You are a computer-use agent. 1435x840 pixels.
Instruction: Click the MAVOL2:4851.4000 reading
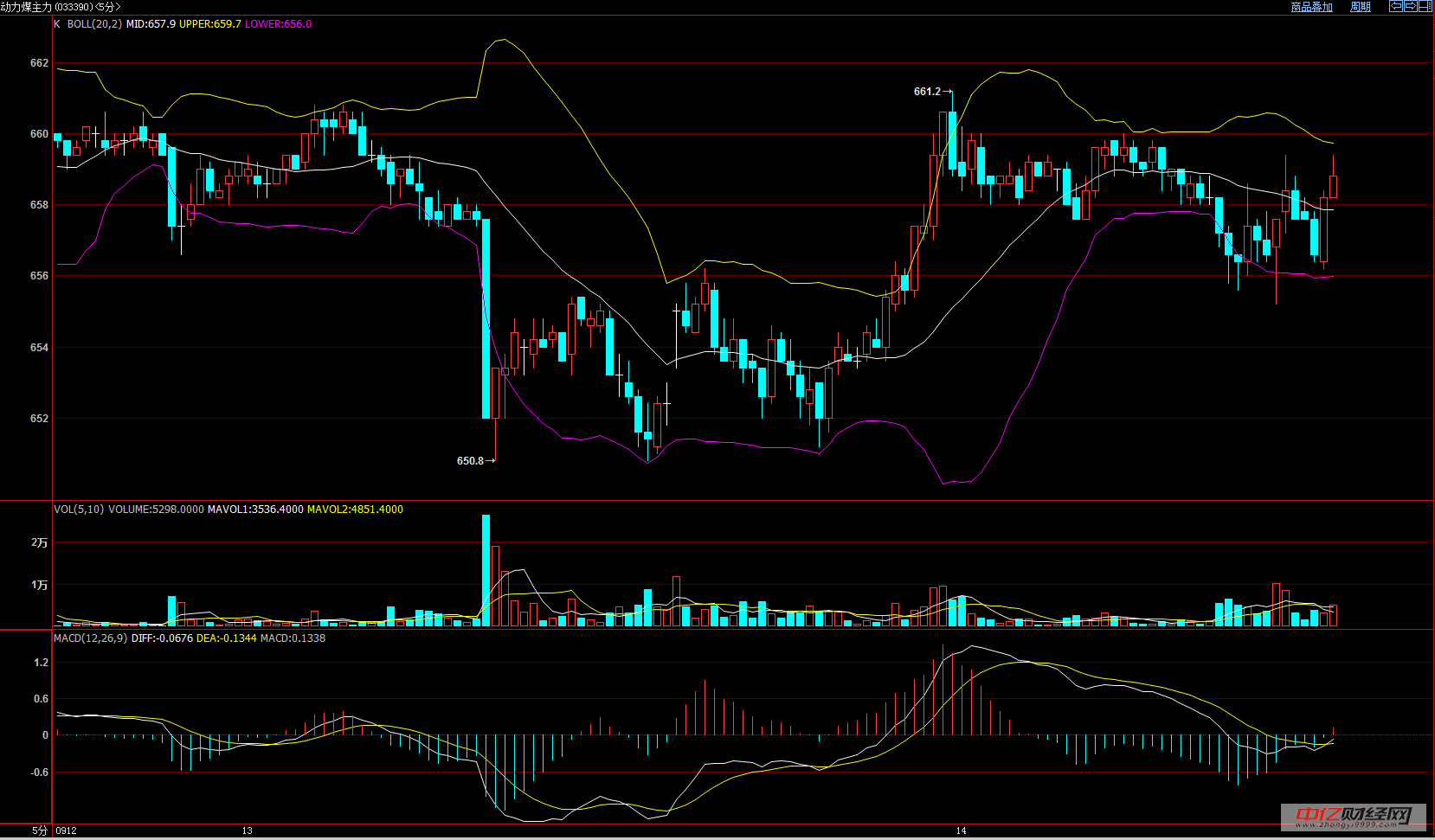point(355,510)
